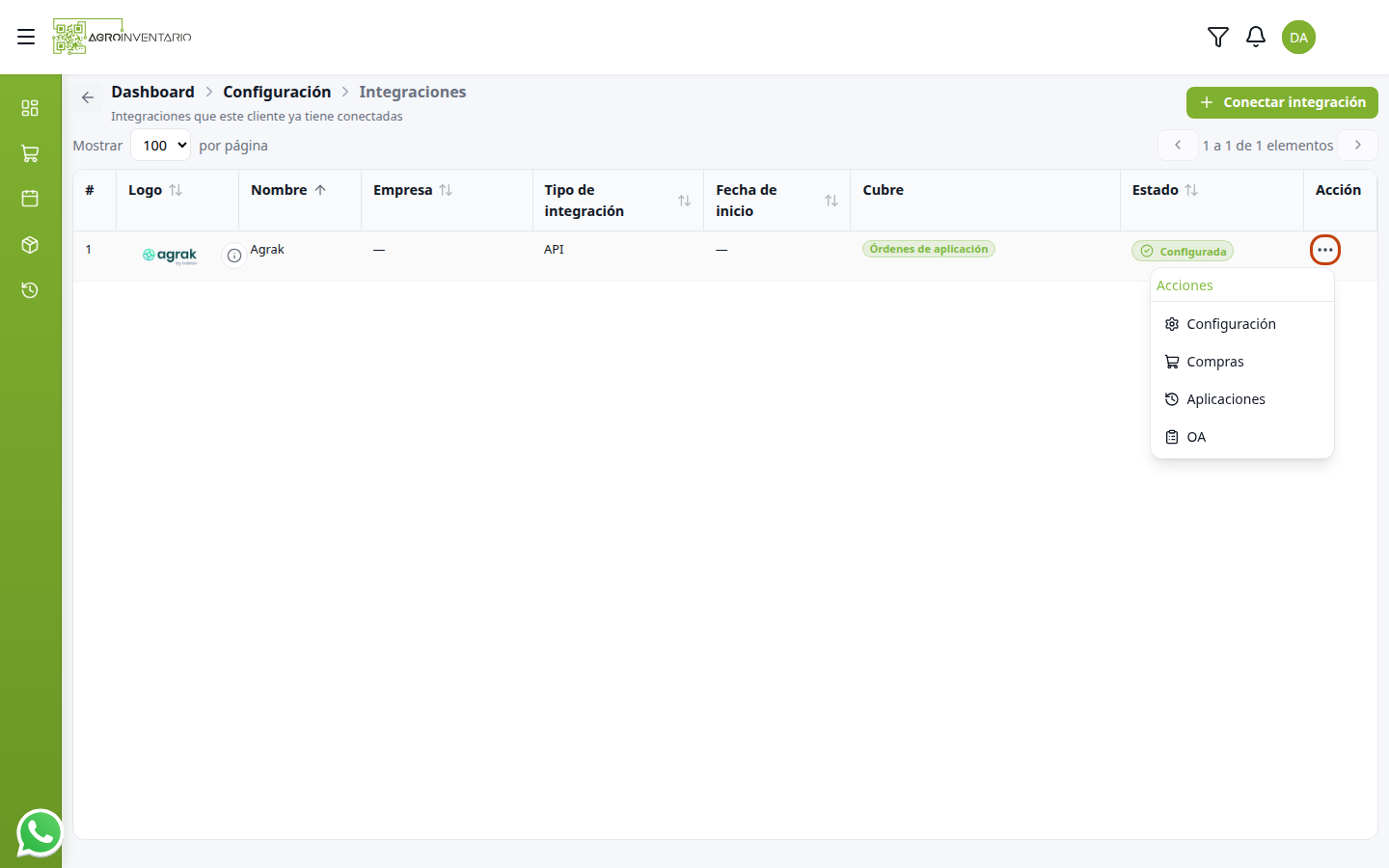Click the Agrak logo image

pos(170,256)
